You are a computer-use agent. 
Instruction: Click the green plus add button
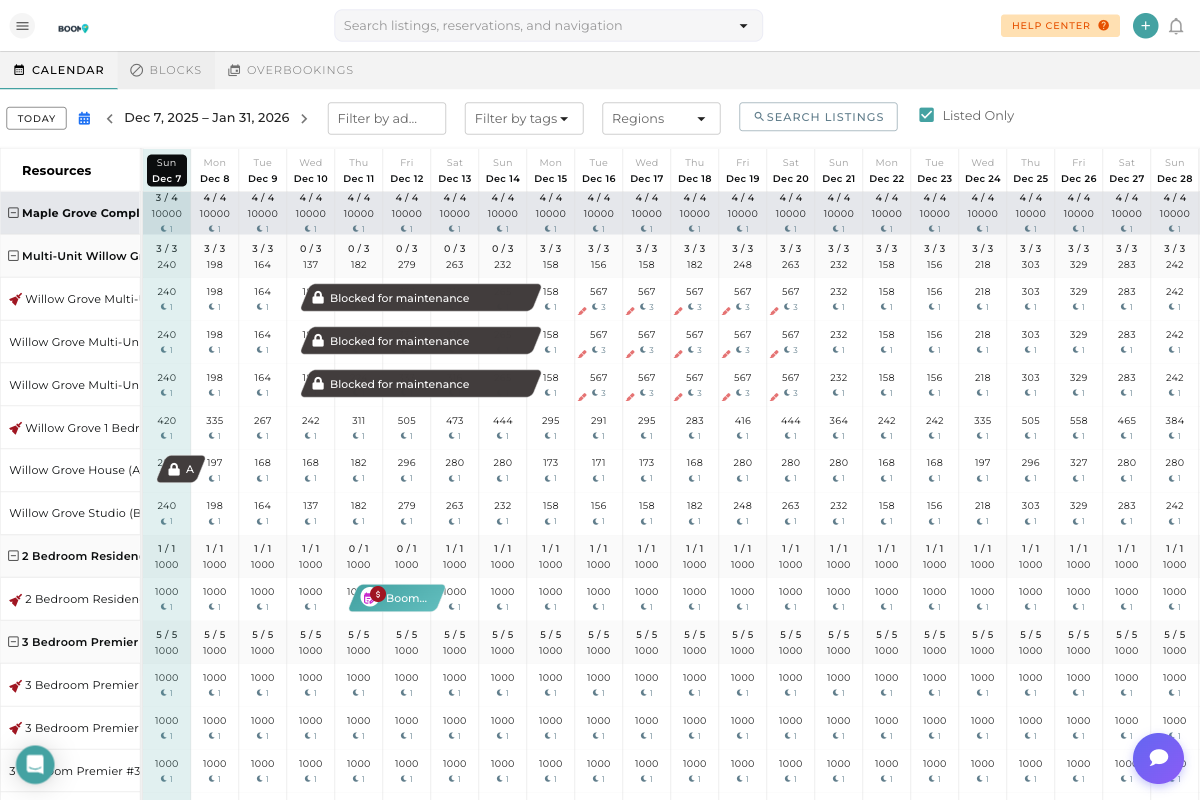click(1145, 26)
